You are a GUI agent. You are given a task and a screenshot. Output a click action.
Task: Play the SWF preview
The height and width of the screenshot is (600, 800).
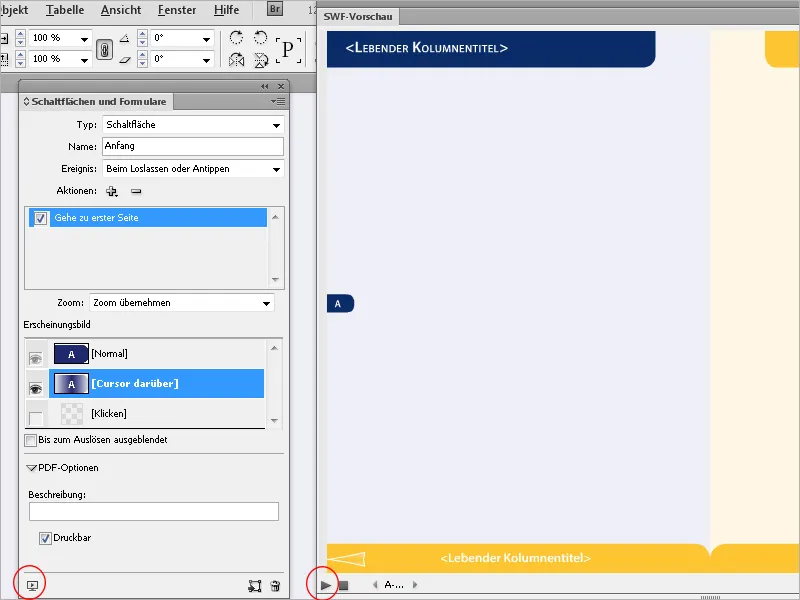click(x=326, y=585)
